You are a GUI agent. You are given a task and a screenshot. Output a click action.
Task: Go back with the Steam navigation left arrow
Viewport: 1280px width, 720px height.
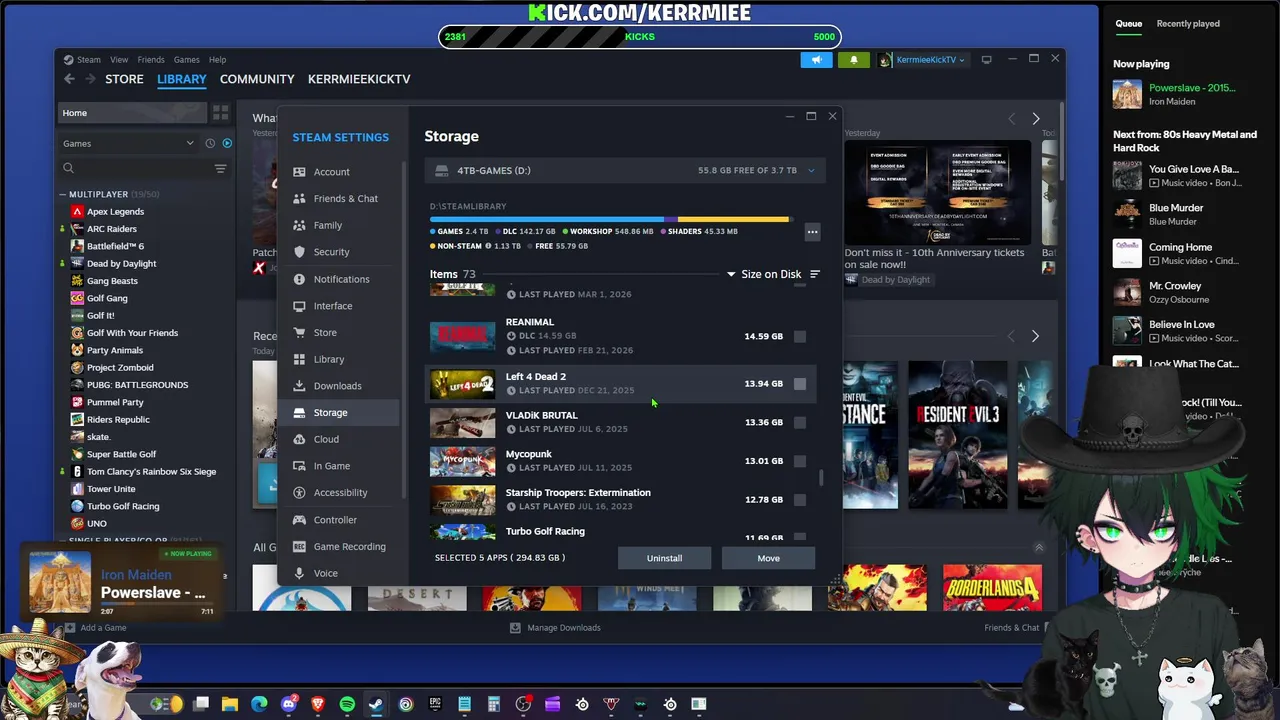pos(69,79)
